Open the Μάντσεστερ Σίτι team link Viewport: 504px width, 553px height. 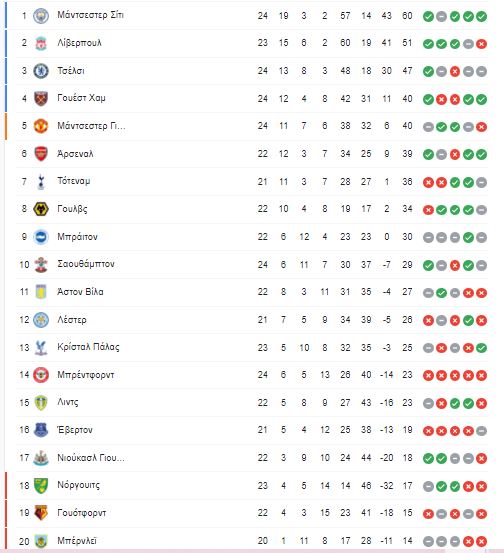[91, 15]
